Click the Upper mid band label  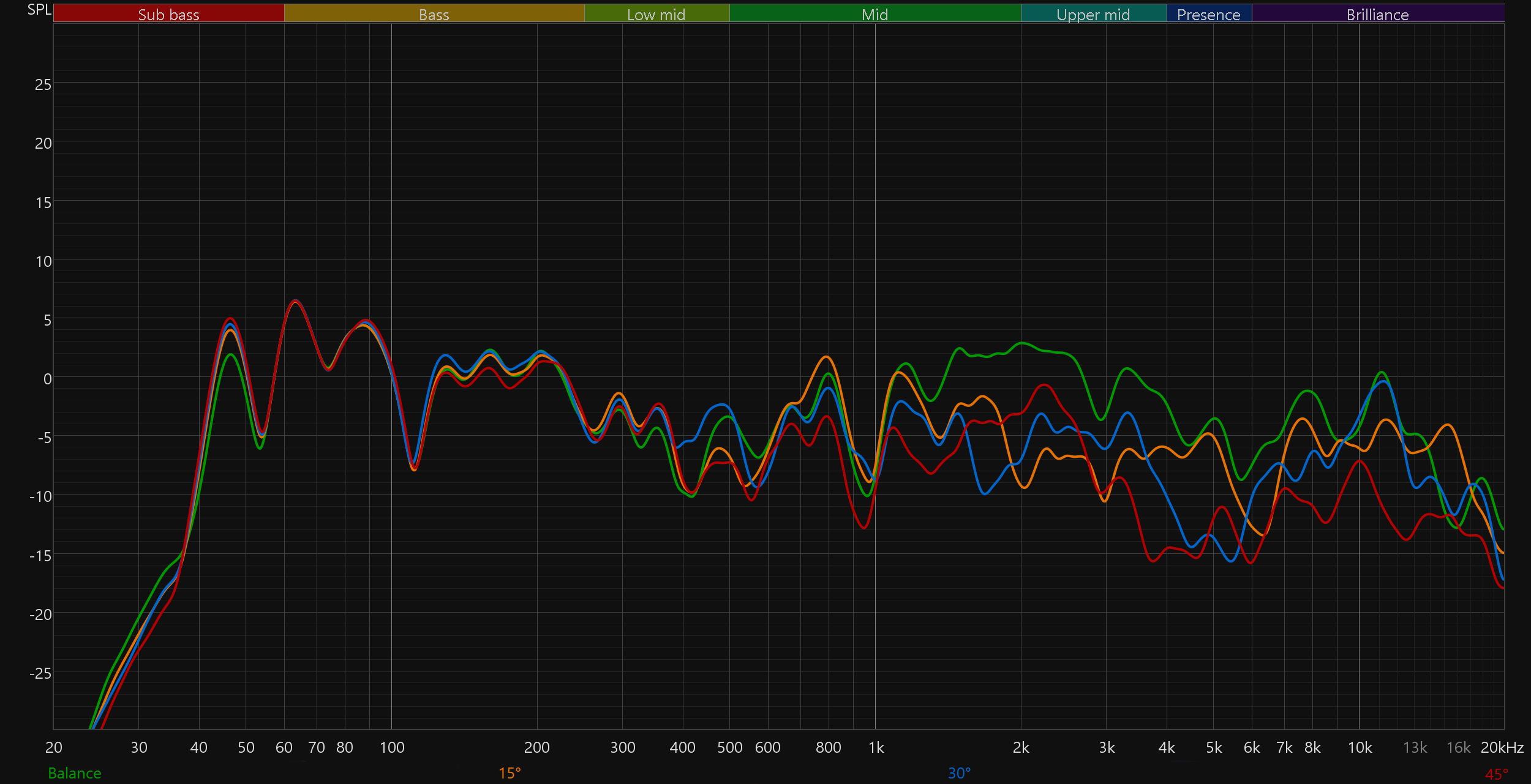(x=1093, y=14)
